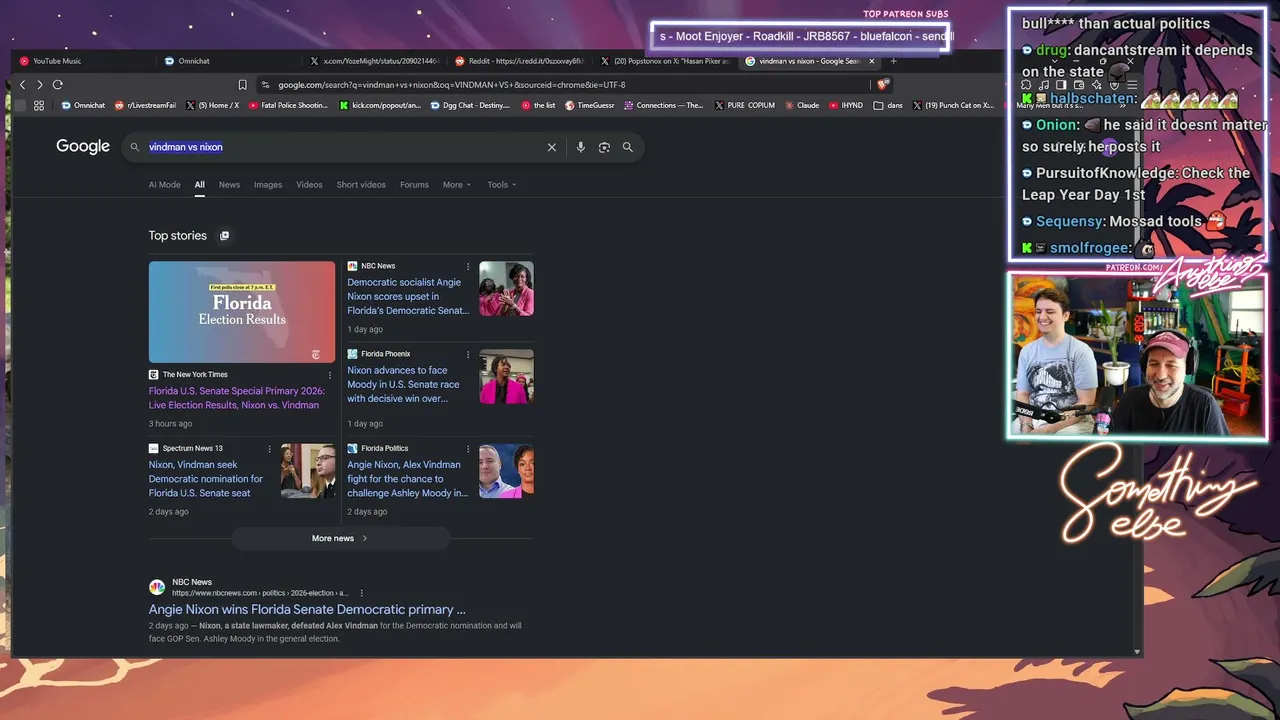Viewport: 1280px width, 720px height.
Task: Open the IHYND bookmark
Action: point(846,105)
